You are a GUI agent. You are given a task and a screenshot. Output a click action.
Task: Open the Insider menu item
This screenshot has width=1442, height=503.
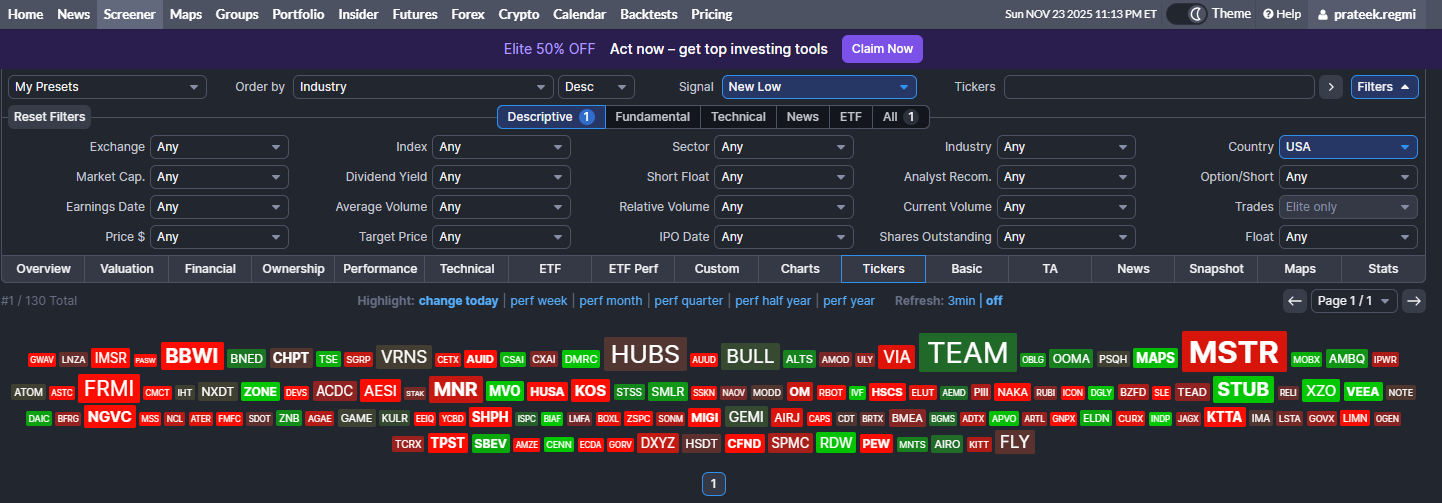pos(358,14)
